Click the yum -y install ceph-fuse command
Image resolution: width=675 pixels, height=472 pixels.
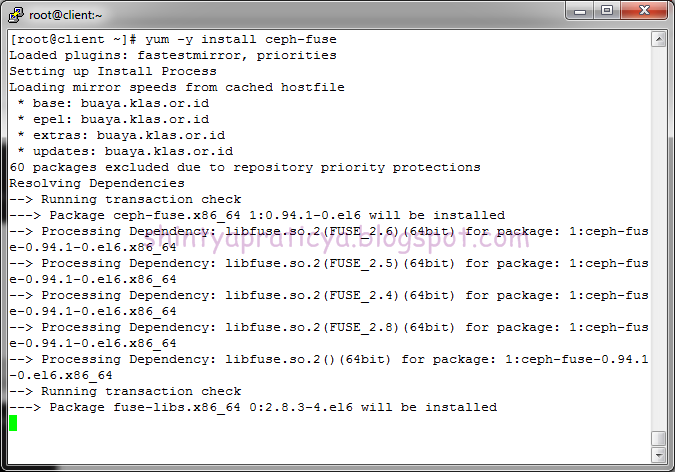241,39
